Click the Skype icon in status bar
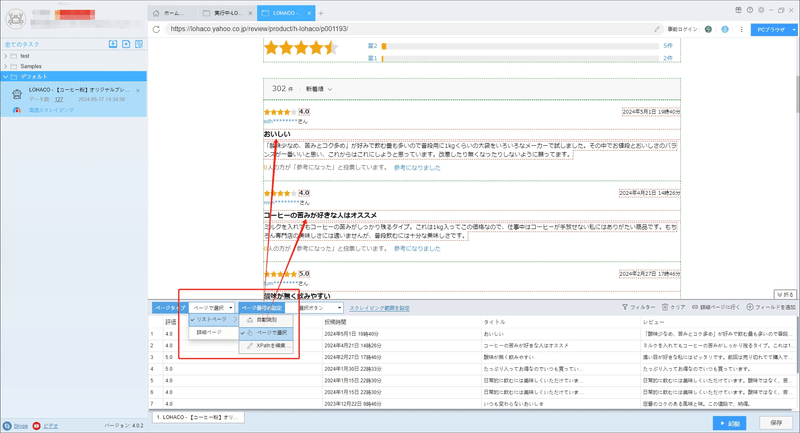The height and width of the screenshot is (433, 800). pos(7,426)
